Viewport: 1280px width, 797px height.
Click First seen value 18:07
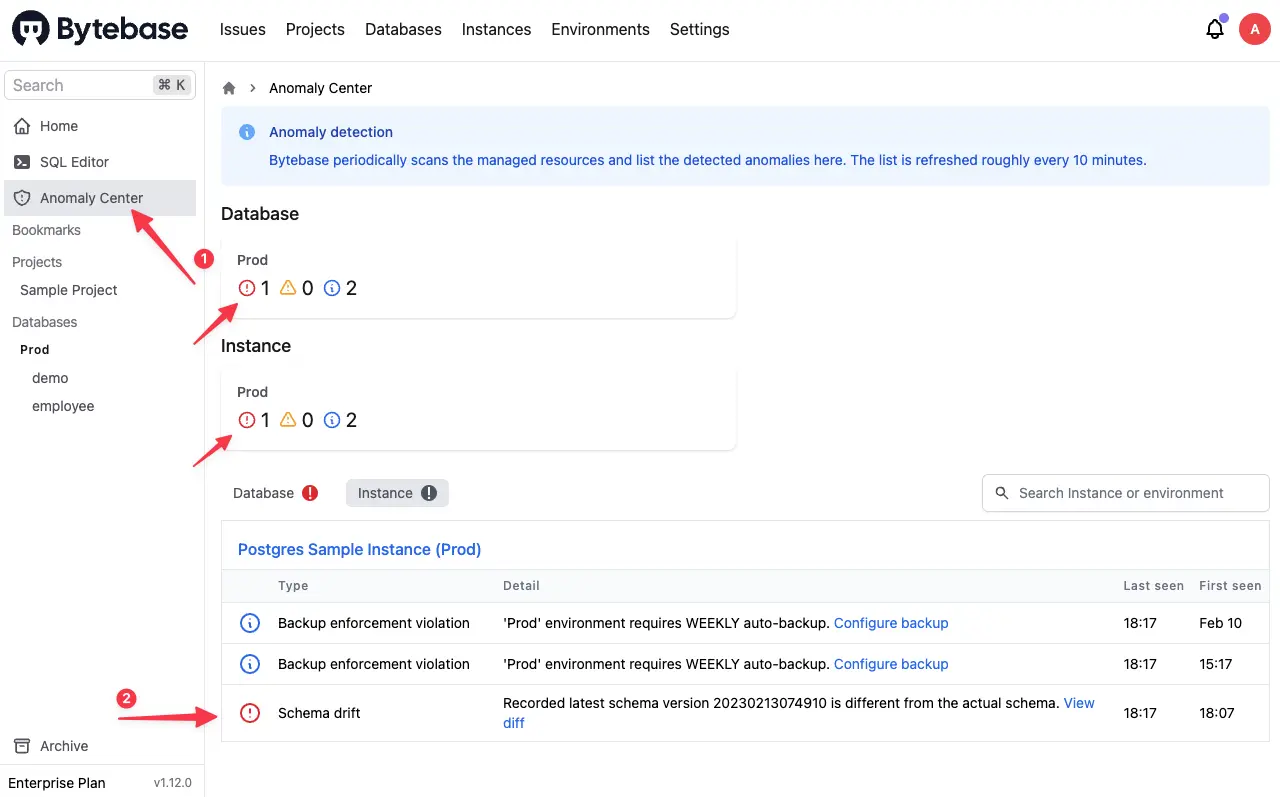(x=1217, y=713)
